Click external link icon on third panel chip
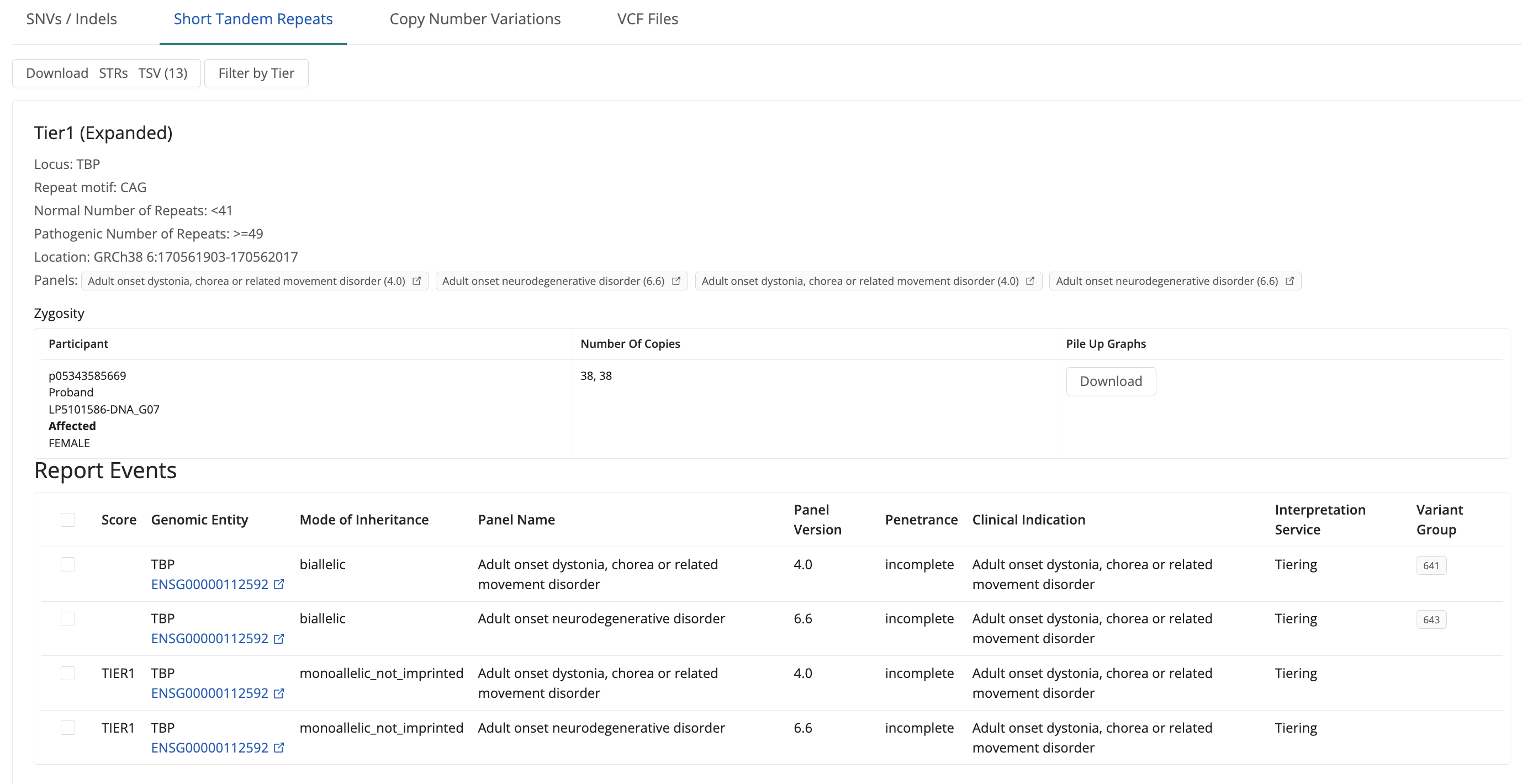Viewport: 1522px width, 784px height. click(x=1030, y=280)
